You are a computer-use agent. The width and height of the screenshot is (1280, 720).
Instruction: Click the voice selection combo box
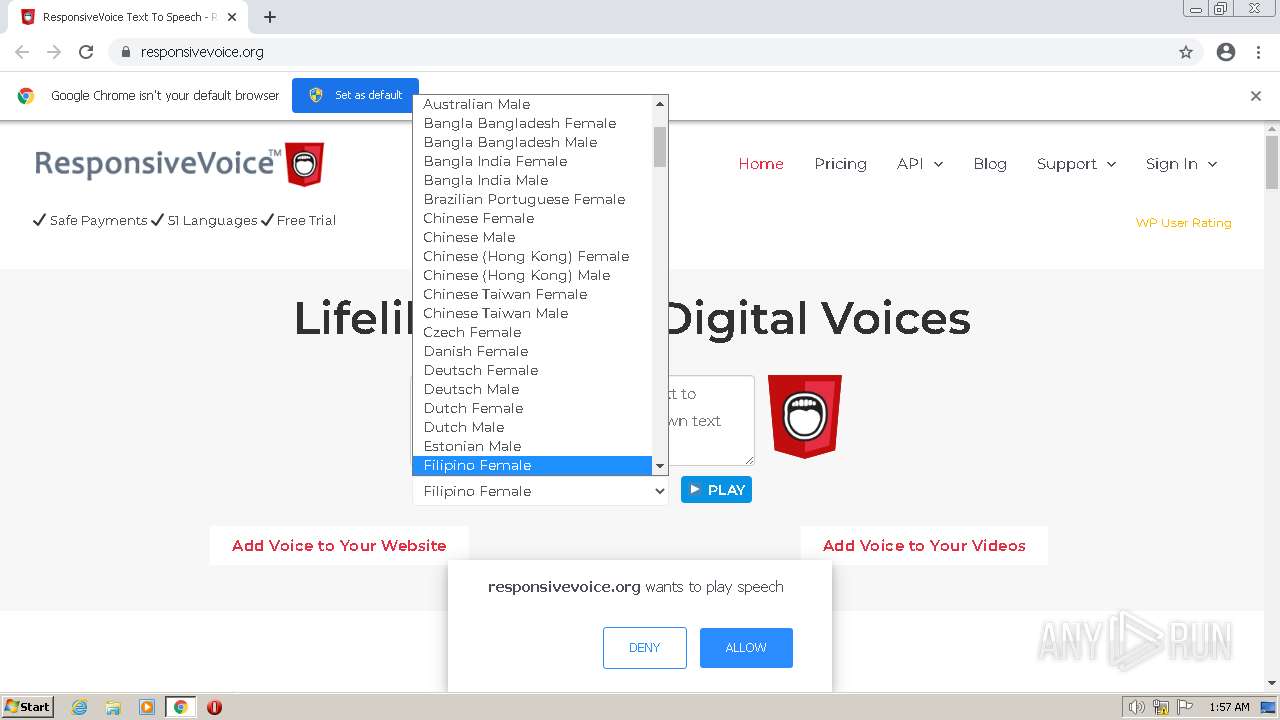(x=540, y=491)
